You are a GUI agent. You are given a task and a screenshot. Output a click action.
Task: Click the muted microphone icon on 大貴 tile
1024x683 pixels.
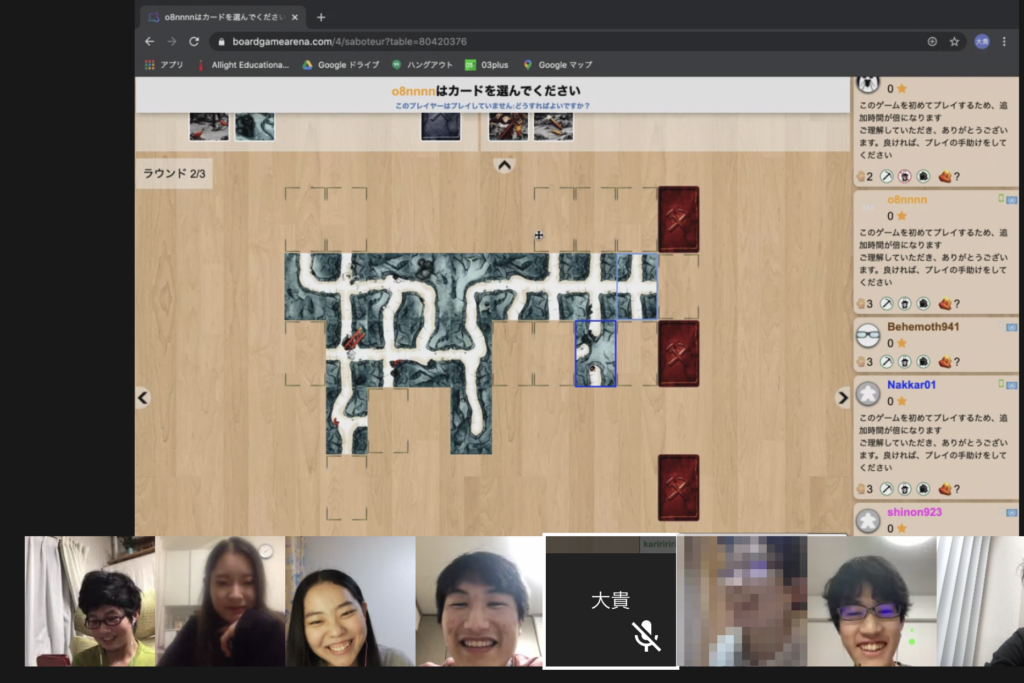(646, 636)
